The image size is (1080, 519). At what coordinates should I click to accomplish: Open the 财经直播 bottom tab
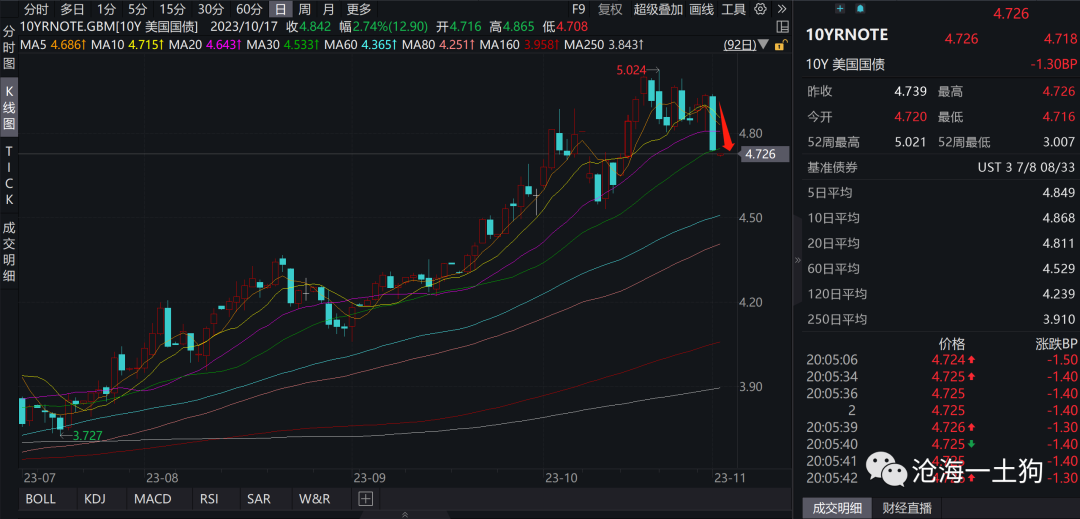tap(906, 508)
